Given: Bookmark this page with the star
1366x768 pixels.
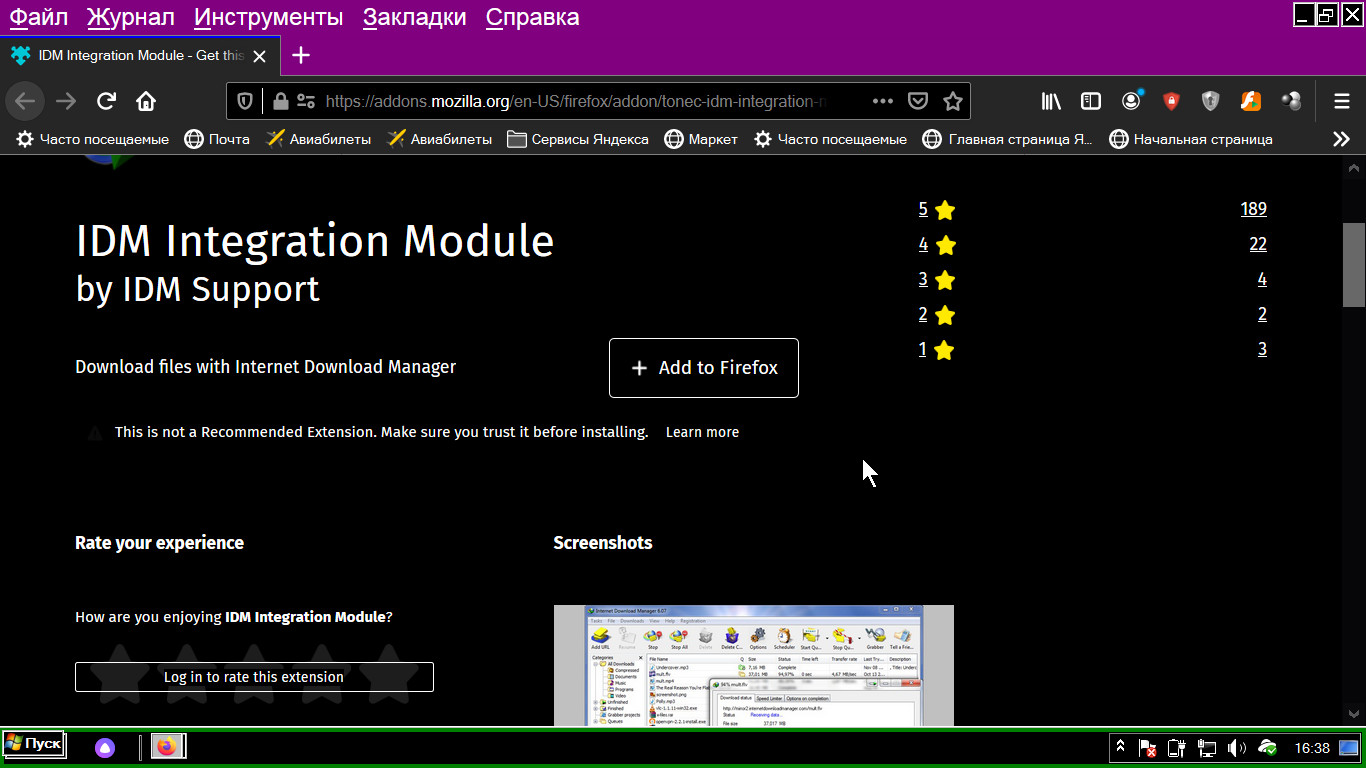Looking at the screenshot, I should click(x=953, y=101).
